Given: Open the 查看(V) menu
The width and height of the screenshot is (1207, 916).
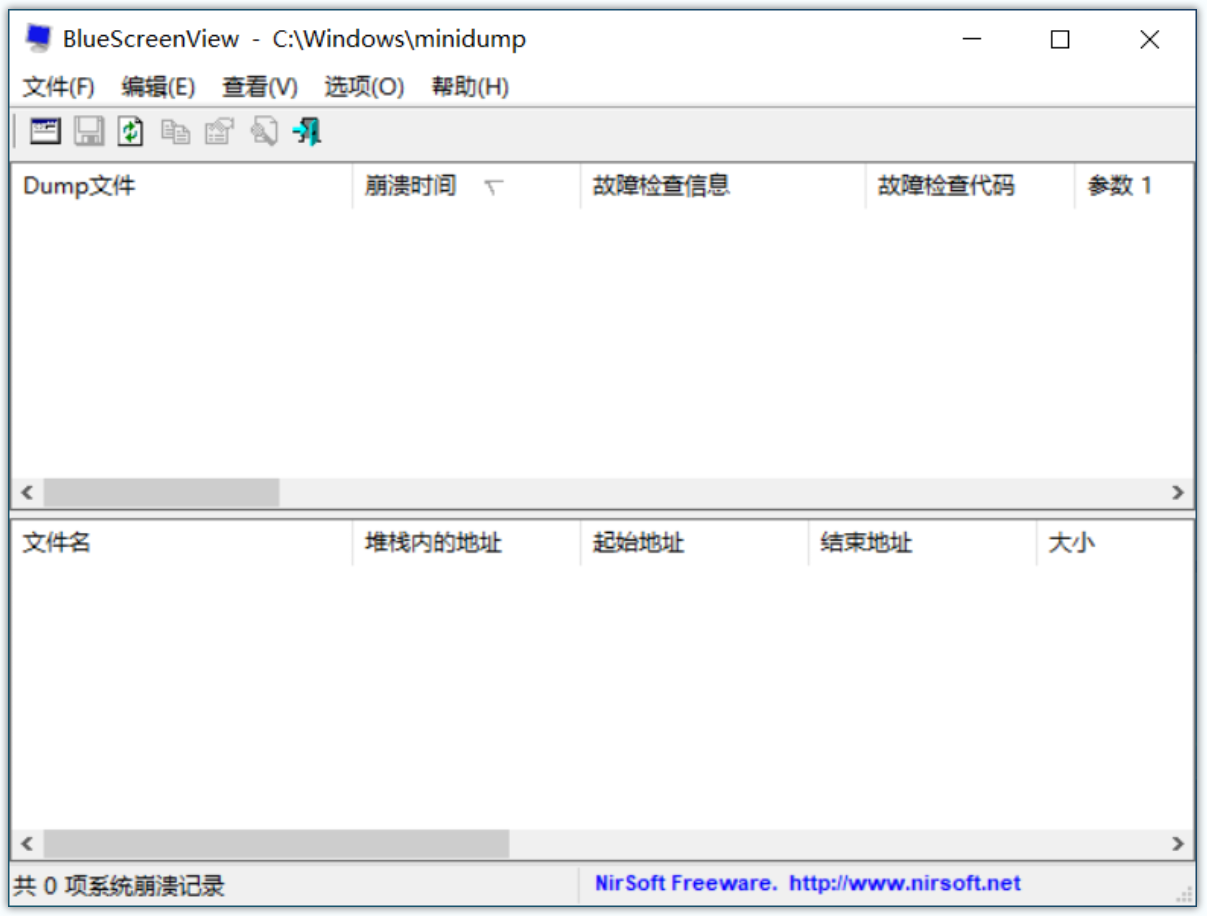Looking at the screenshot, I should pos(260,87).
